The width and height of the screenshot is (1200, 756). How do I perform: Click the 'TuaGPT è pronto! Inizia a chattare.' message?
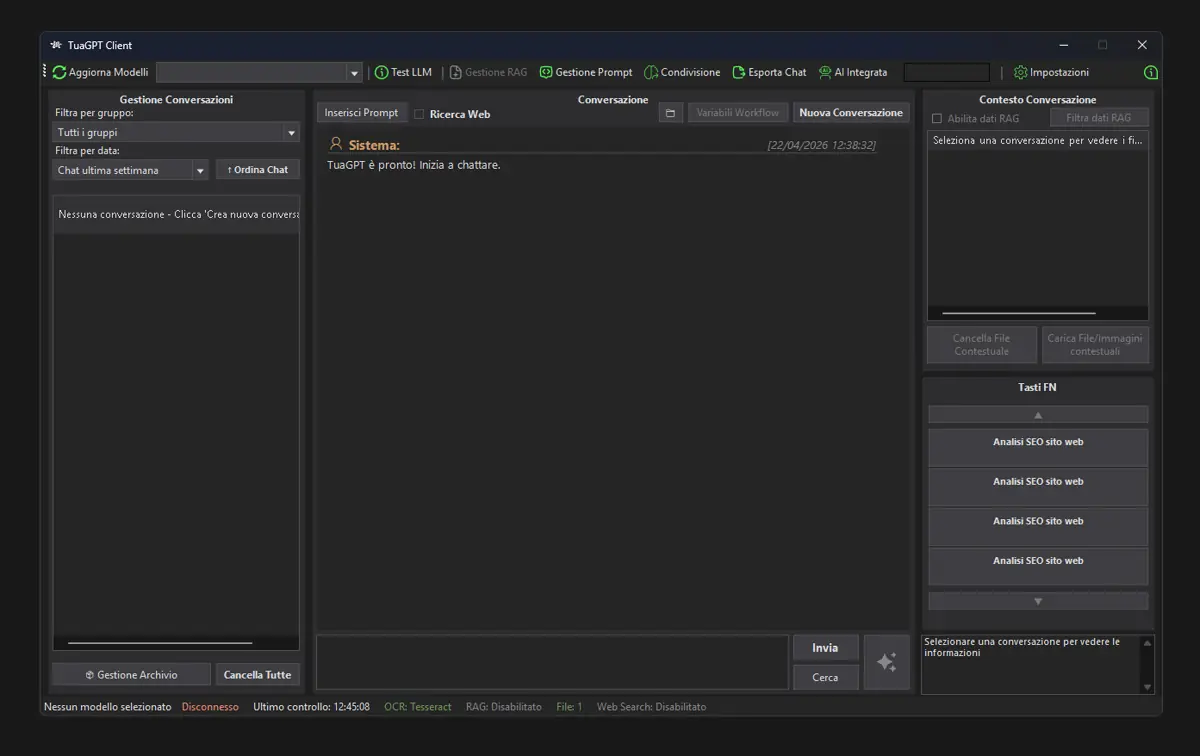[414, 165]
